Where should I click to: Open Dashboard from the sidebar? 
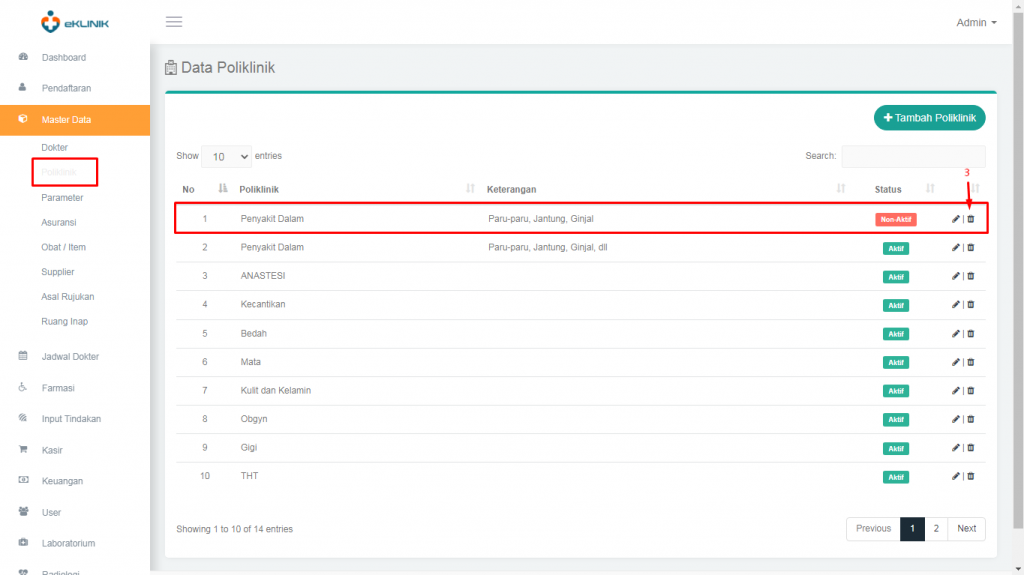point(63,58)
